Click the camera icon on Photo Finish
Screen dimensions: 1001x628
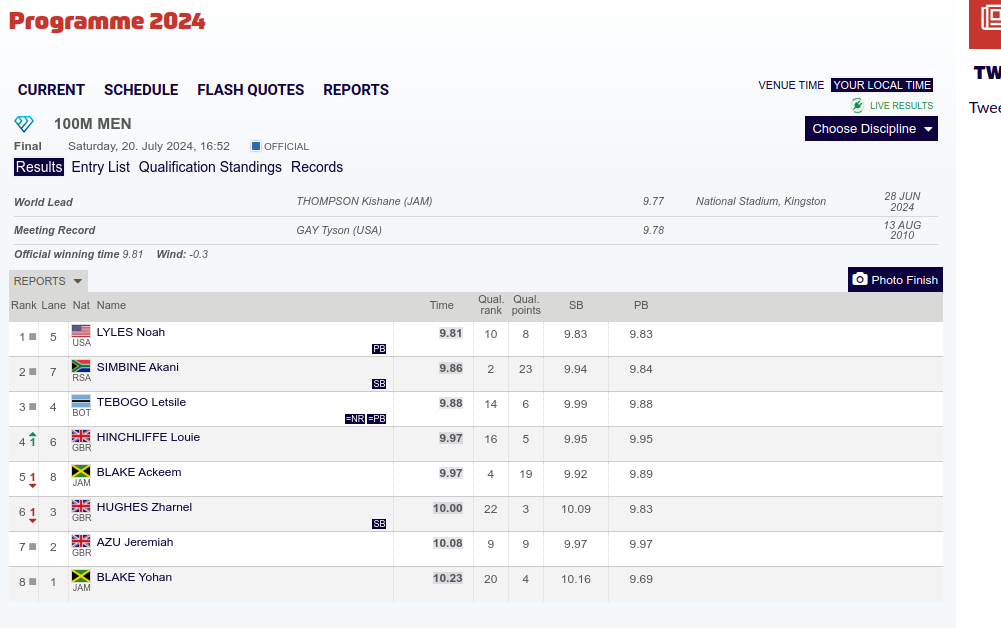coord(860,280)
